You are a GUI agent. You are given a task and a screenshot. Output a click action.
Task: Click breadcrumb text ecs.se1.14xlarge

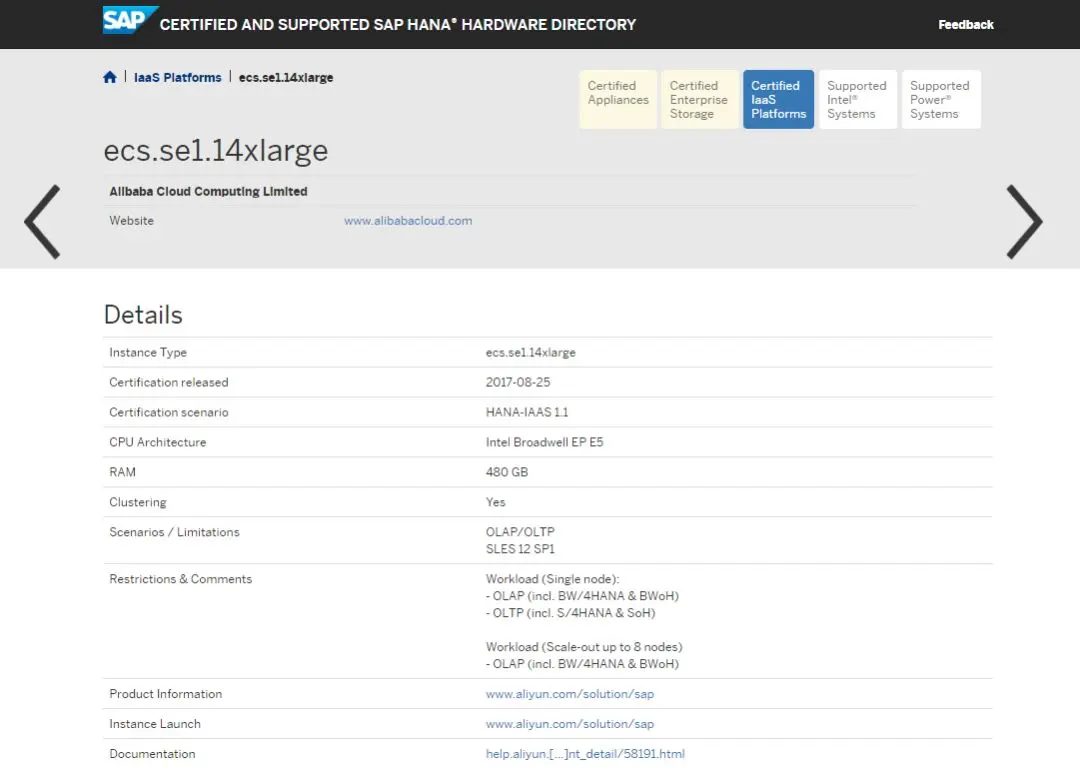click(286, 77)
